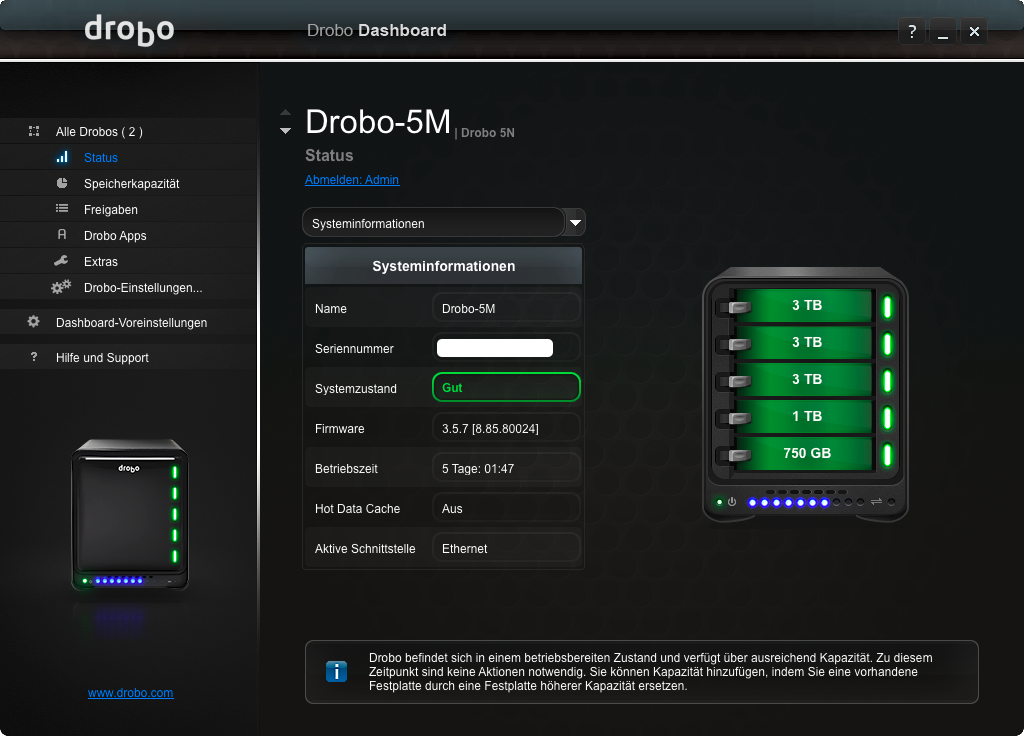Open Hilfe und Support
This screenshot has height=736, width=1024.
[102, 358]
